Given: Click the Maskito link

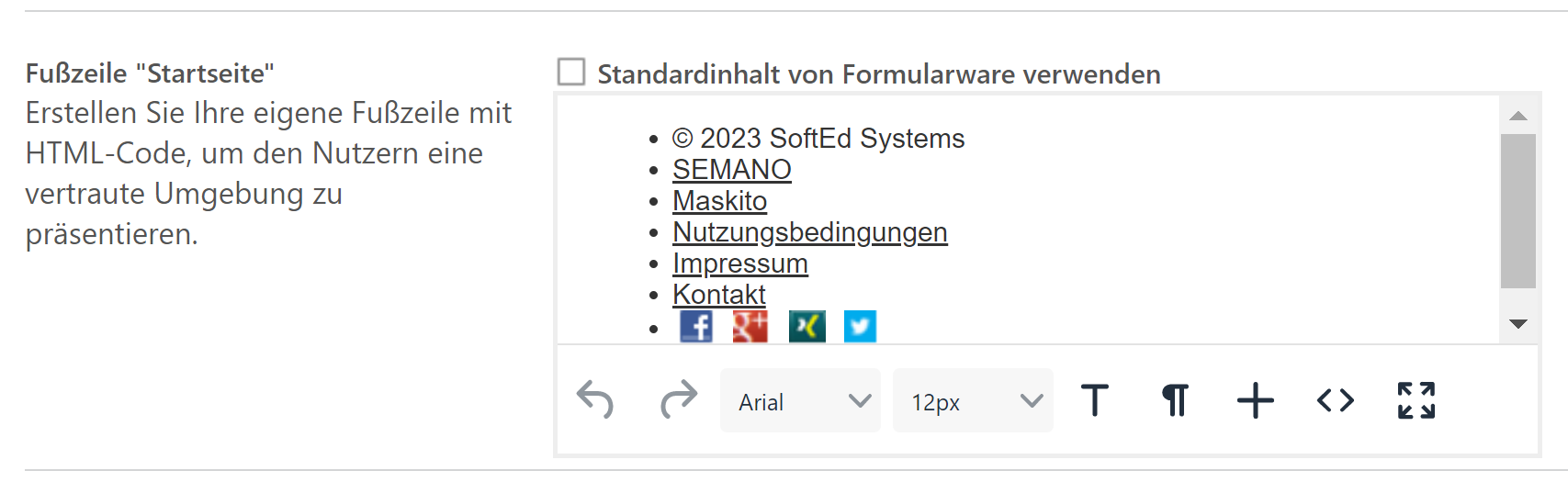Looking at the screenshot, I should coord(720,201).
